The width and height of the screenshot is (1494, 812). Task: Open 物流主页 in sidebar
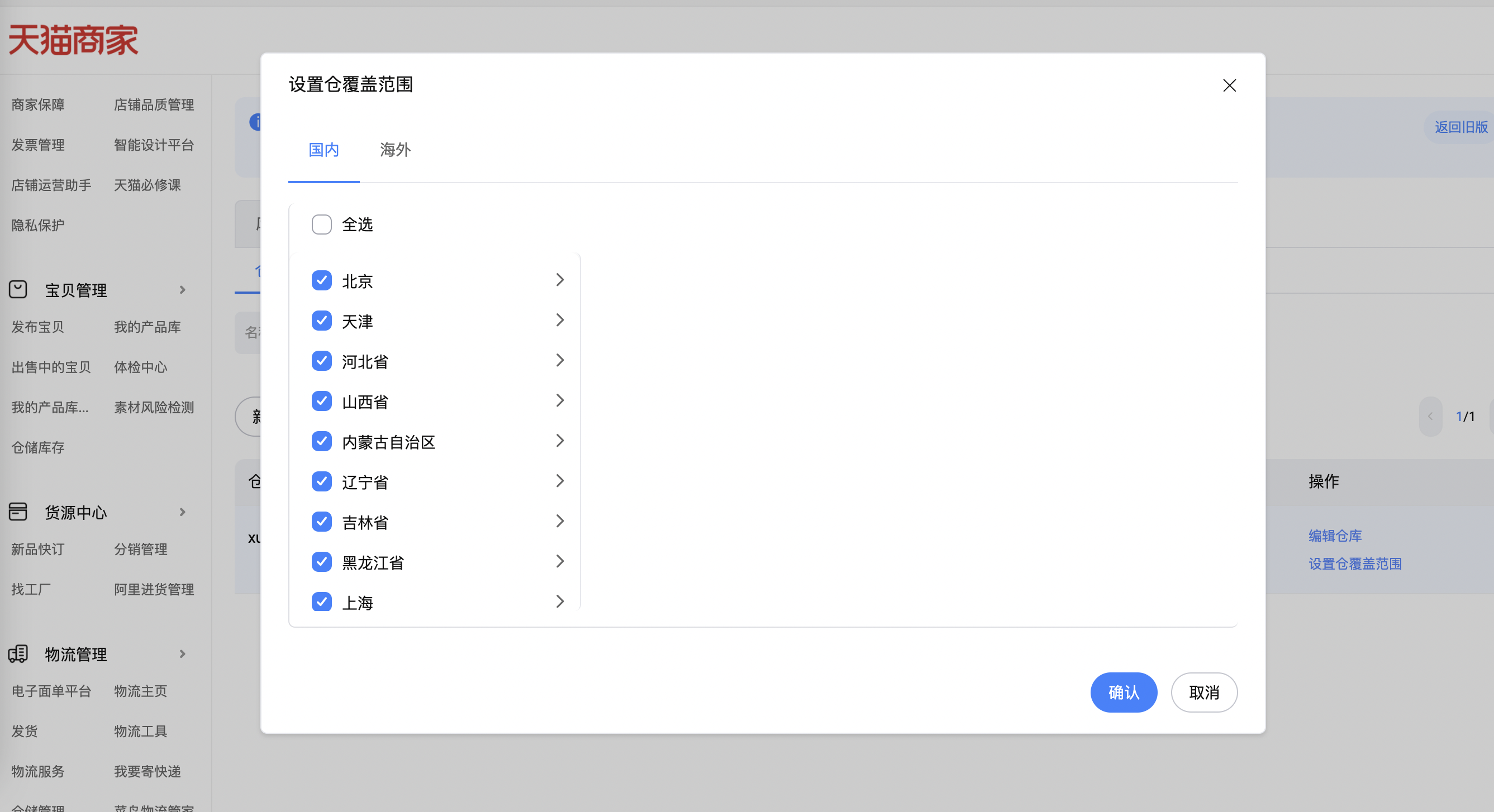(140, 691)
